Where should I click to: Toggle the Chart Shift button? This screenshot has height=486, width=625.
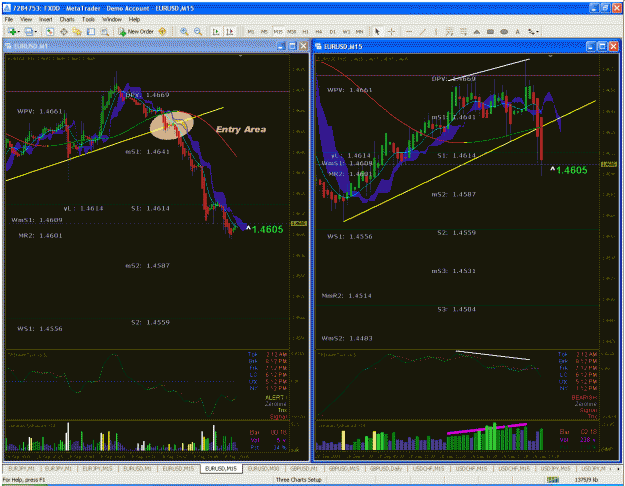pos(230,31)
